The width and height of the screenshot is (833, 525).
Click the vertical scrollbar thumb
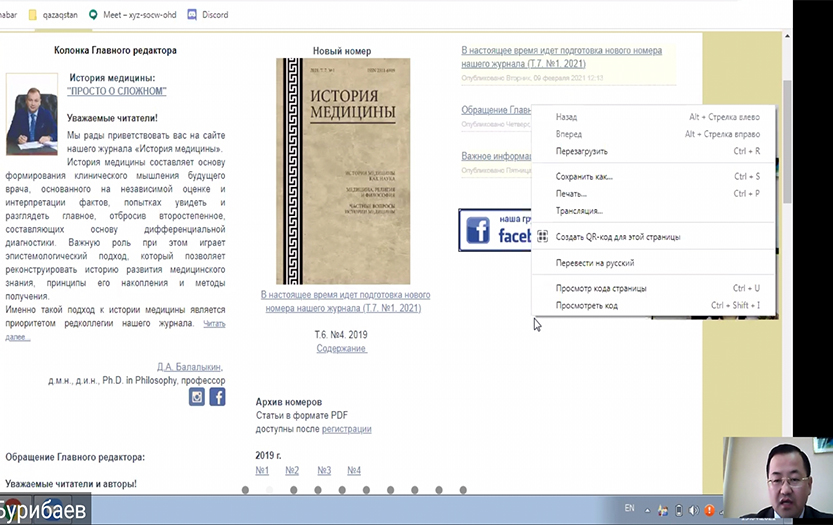(787, 141)
